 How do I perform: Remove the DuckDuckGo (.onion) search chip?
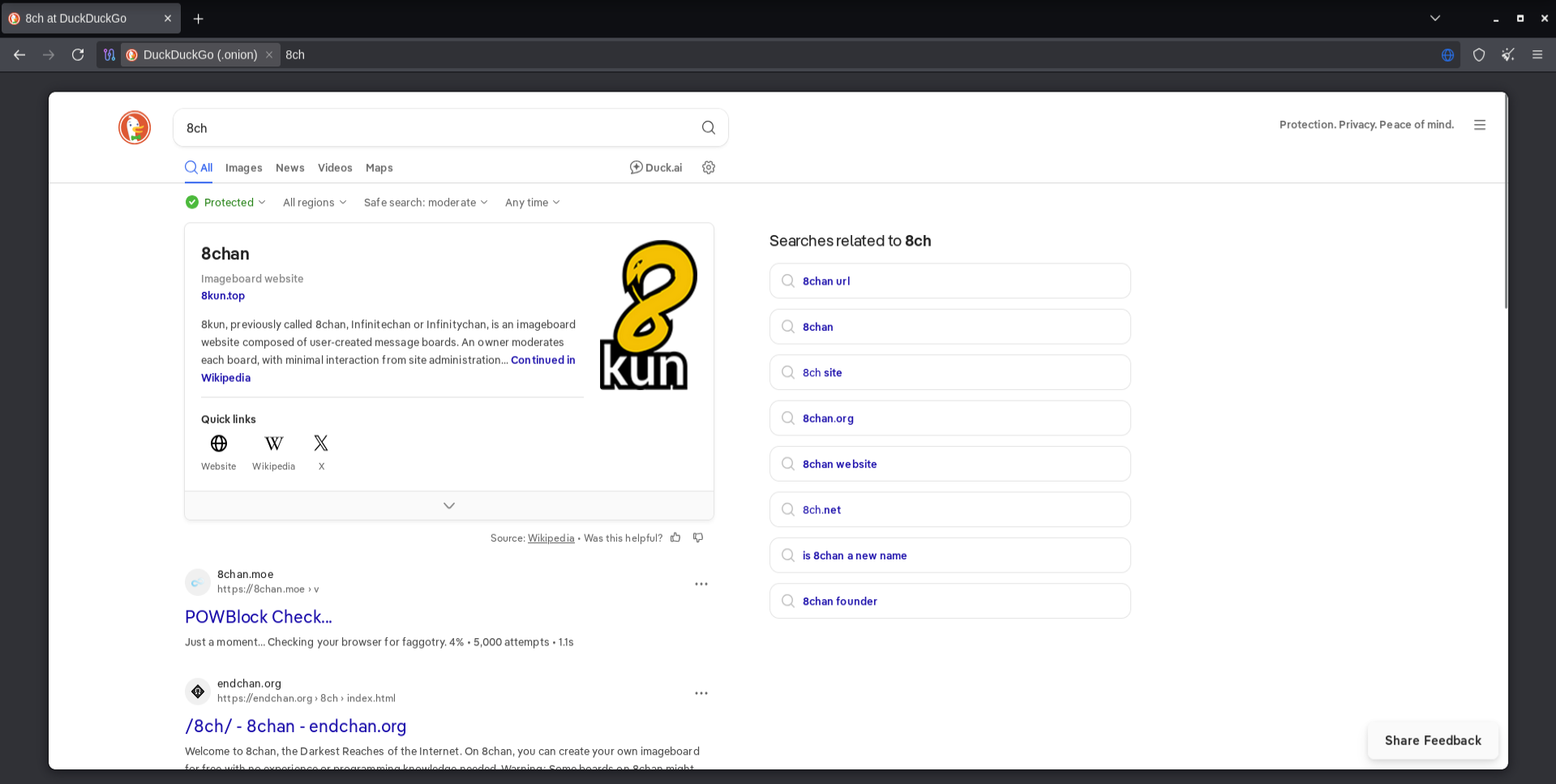(269, 55)
